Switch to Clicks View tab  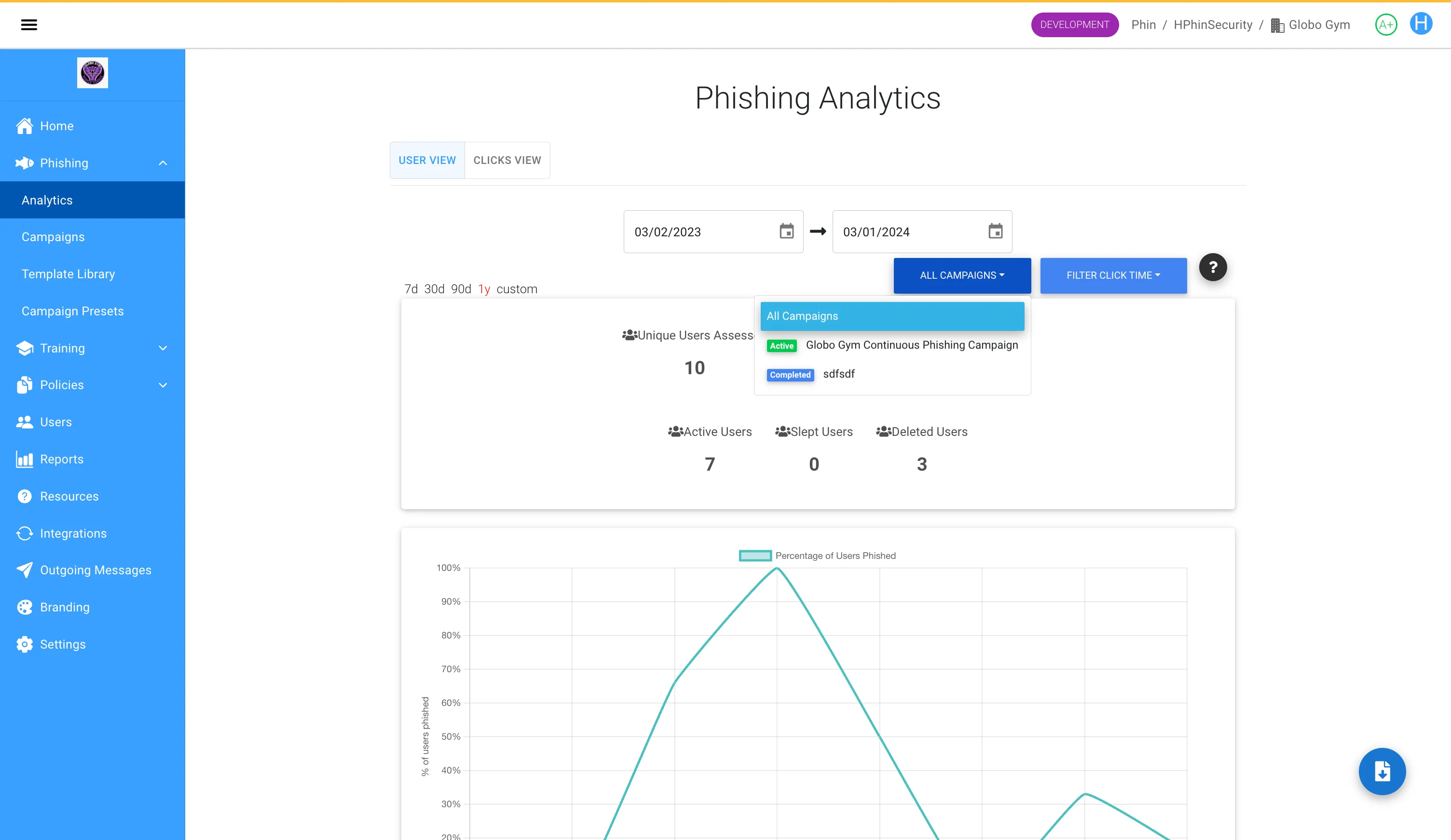coord(507,160)
